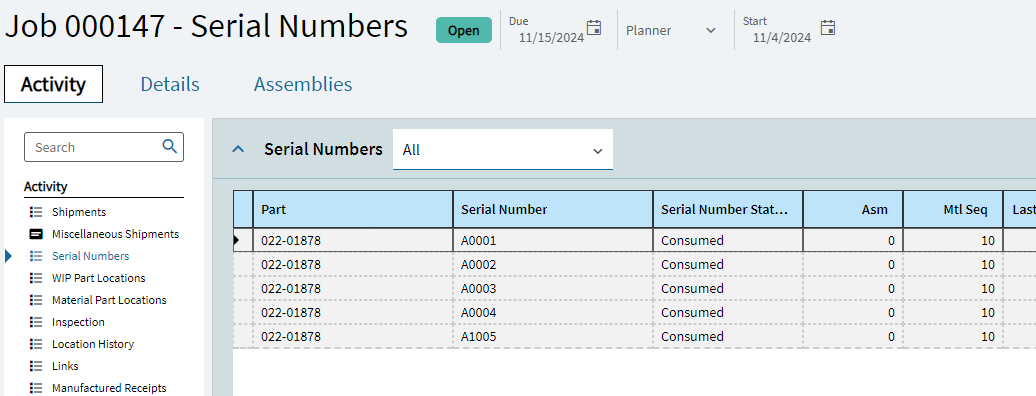Click serial number cell A0001
The width and height of the screenshot is (1036, 396).
coord(553,241)
